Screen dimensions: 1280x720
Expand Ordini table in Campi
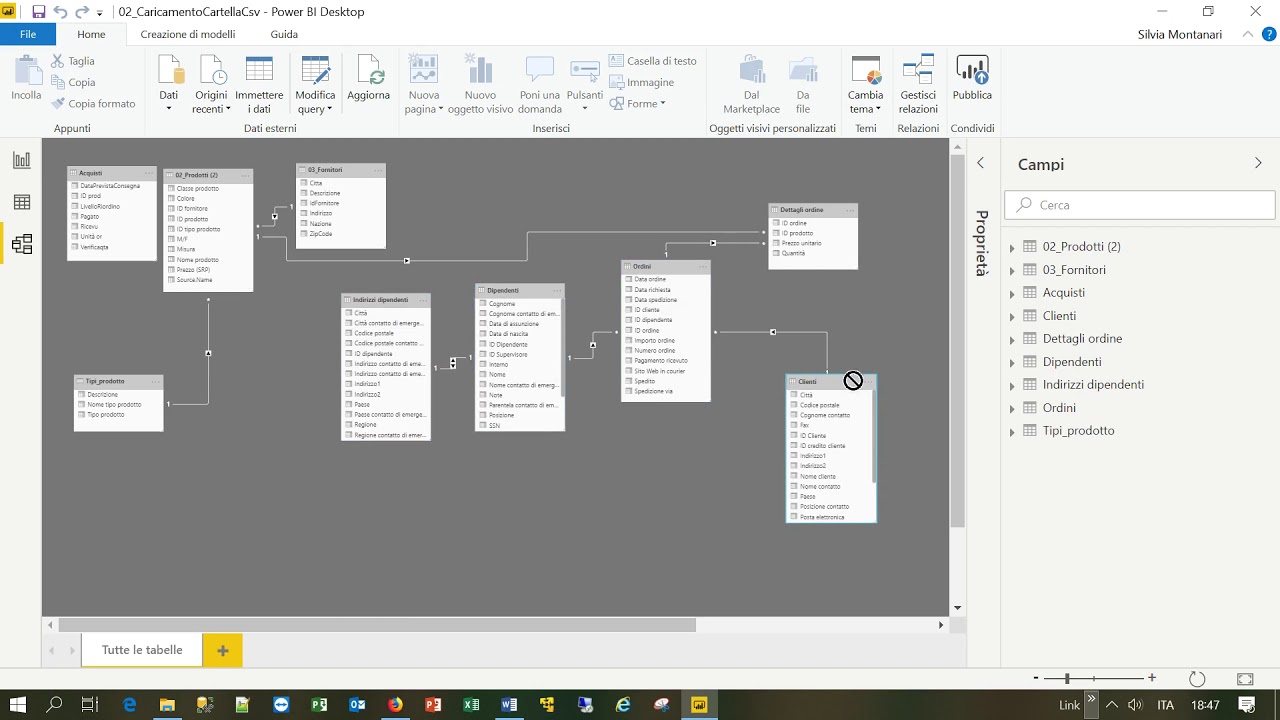1012,408
